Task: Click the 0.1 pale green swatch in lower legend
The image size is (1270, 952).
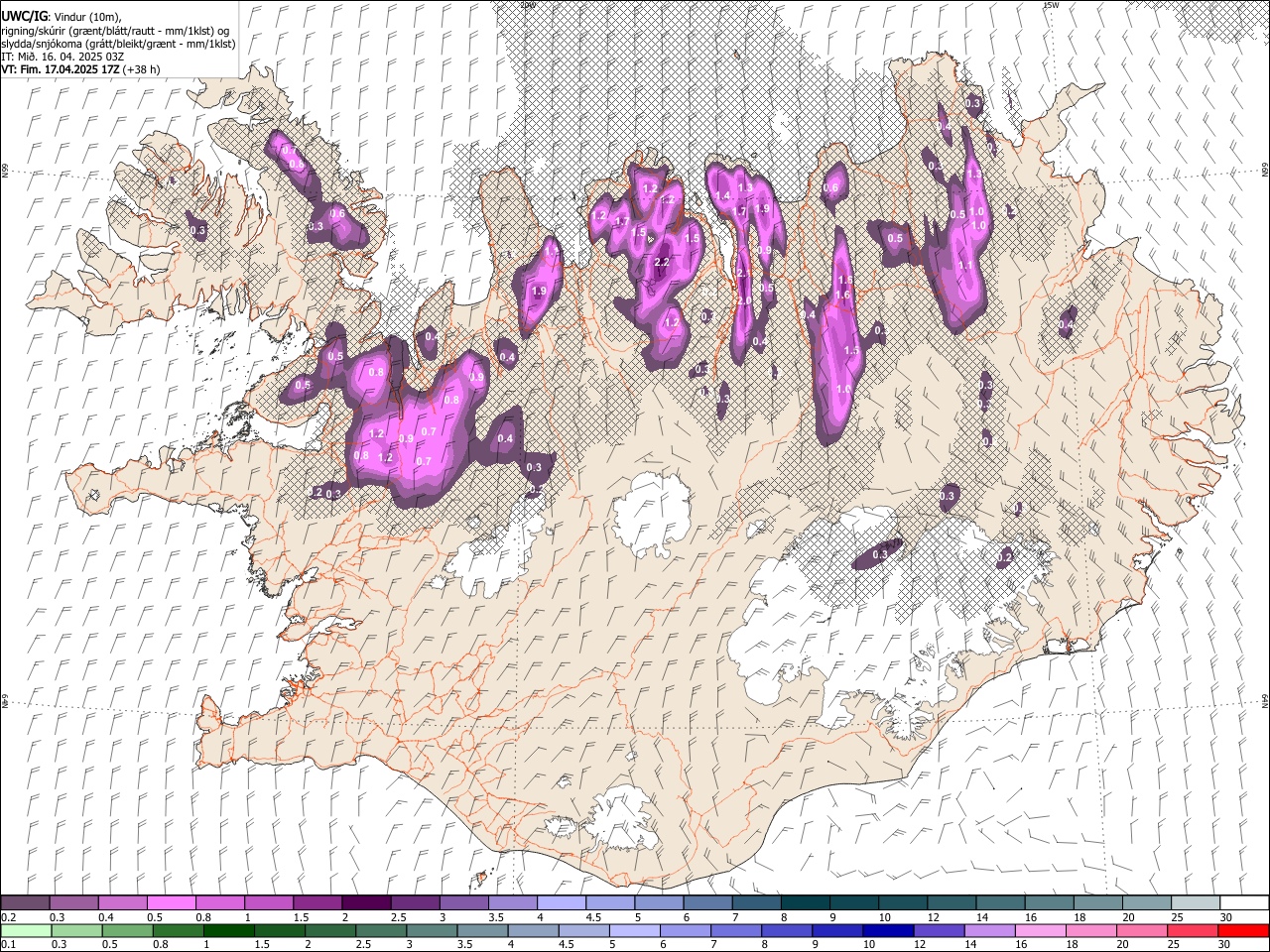Action: point(26,930)
